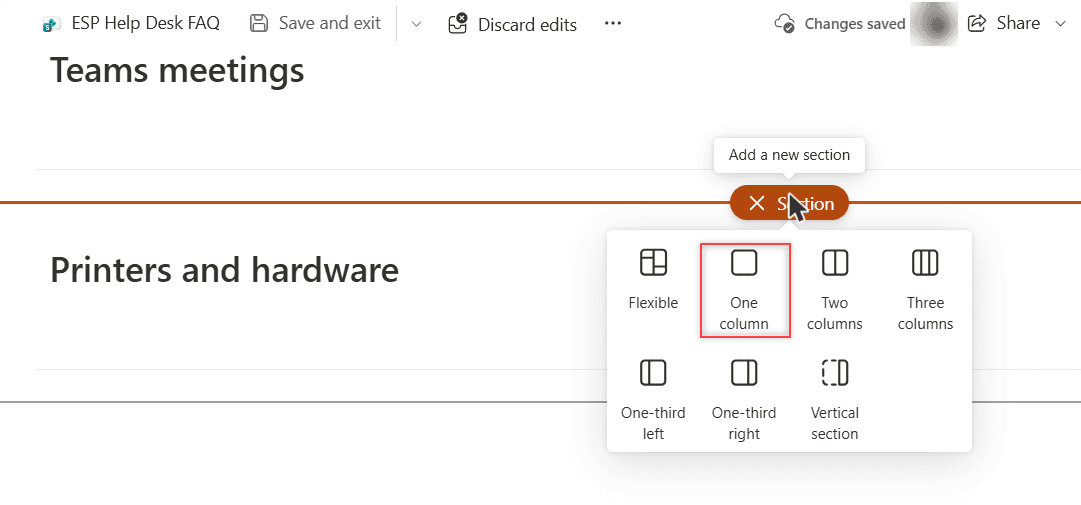Click Discard edits

pyautogui.click(x=512, y=24)
